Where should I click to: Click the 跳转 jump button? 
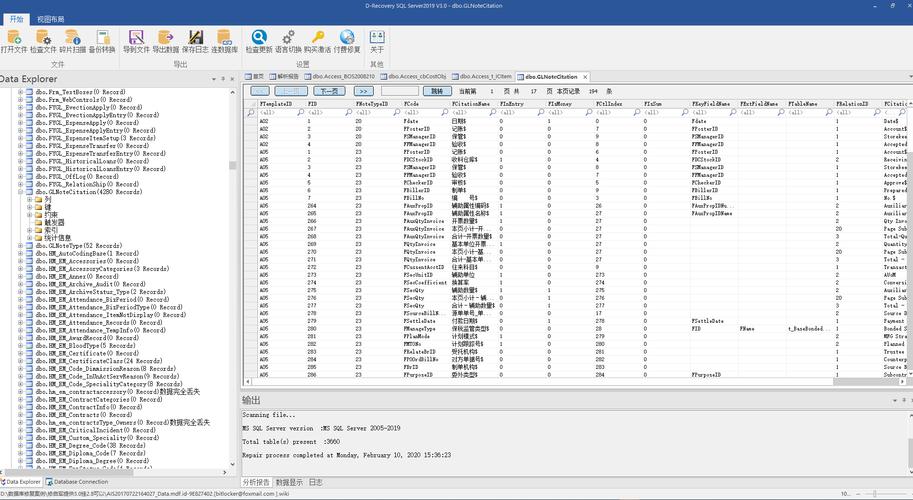(437, 91)
